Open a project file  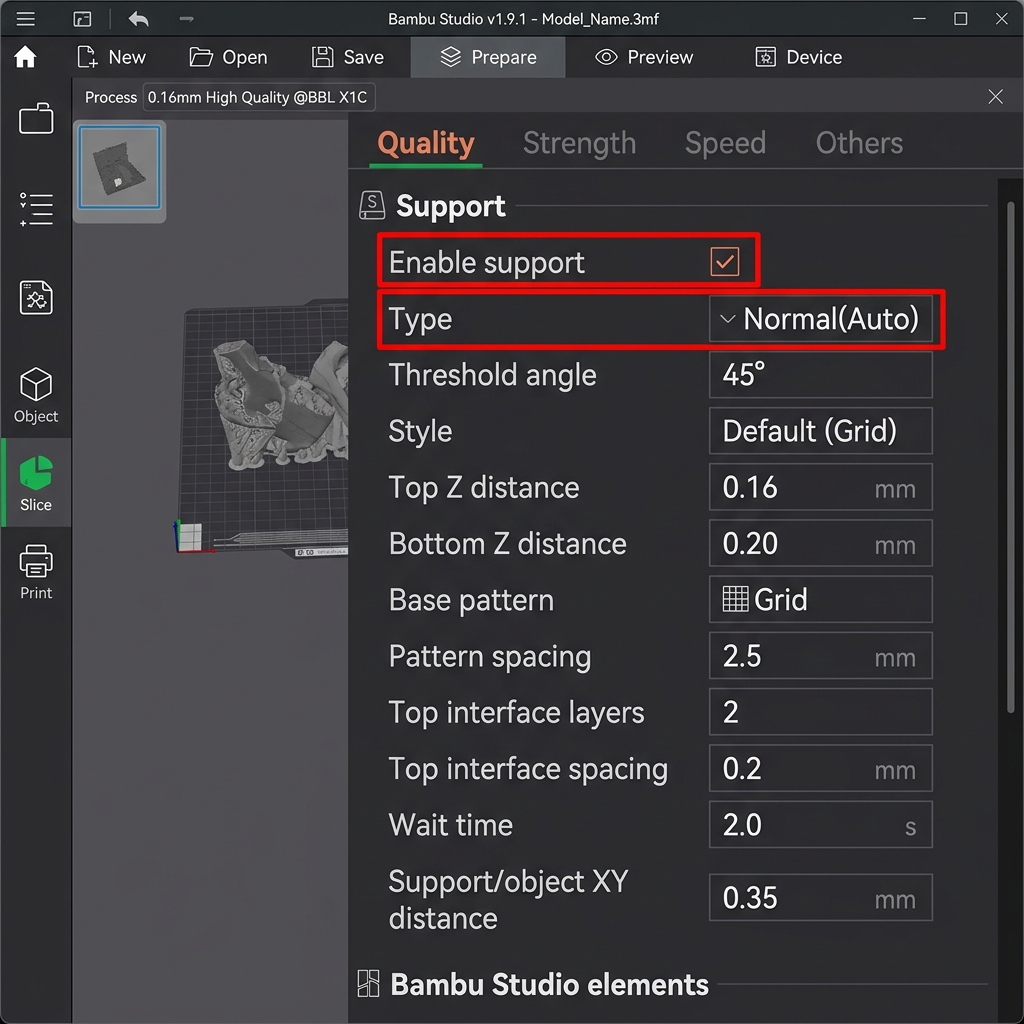(x=229, y=57)
